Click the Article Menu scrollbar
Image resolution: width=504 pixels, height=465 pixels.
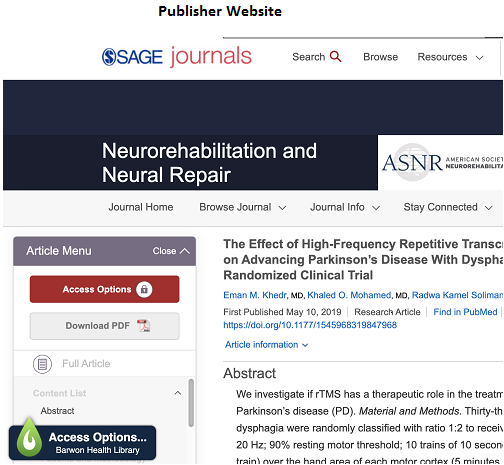tap(191, 403)
